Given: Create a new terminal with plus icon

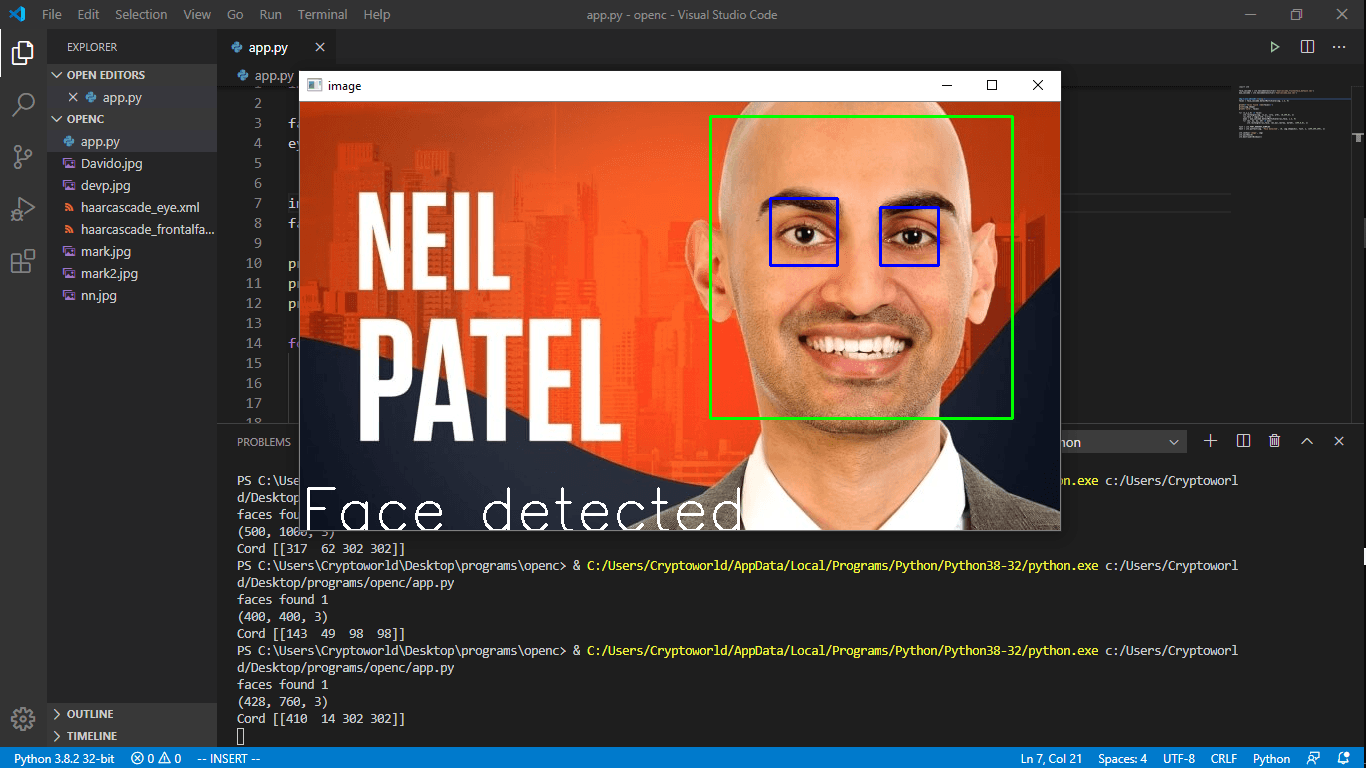Looking at the screenshot, I should [x=1210, y=441].
